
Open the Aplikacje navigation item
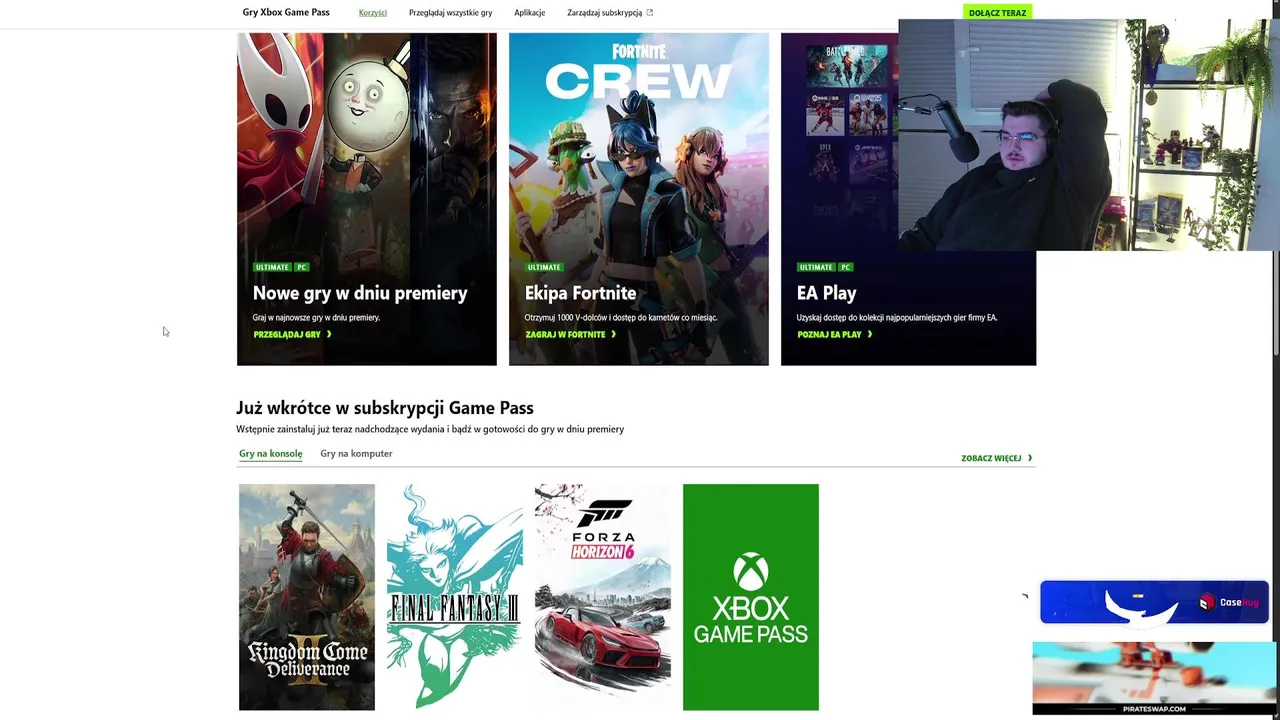[x=529, y=13]
